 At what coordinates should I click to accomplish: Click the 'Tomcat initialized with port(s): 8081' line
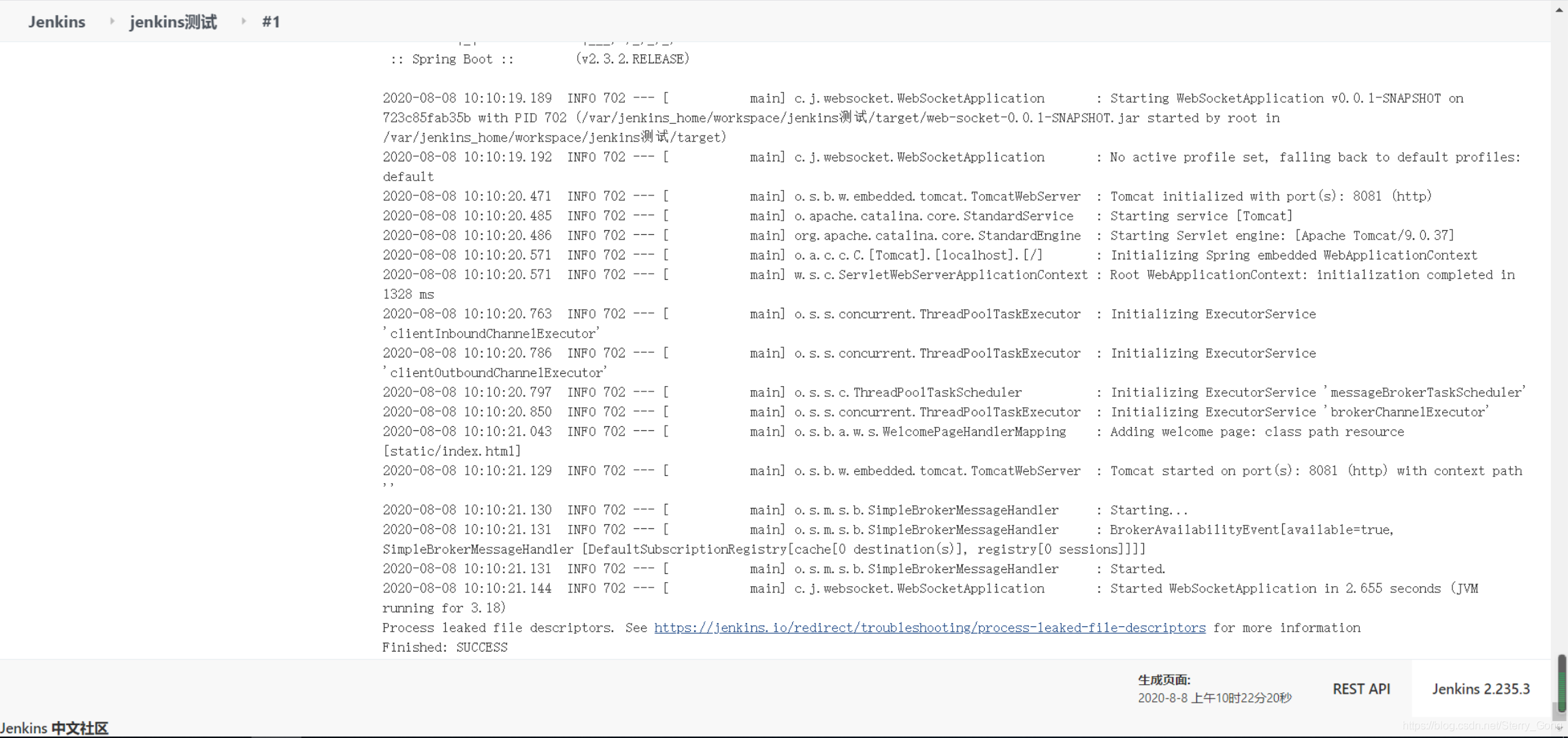click(907, 196)
